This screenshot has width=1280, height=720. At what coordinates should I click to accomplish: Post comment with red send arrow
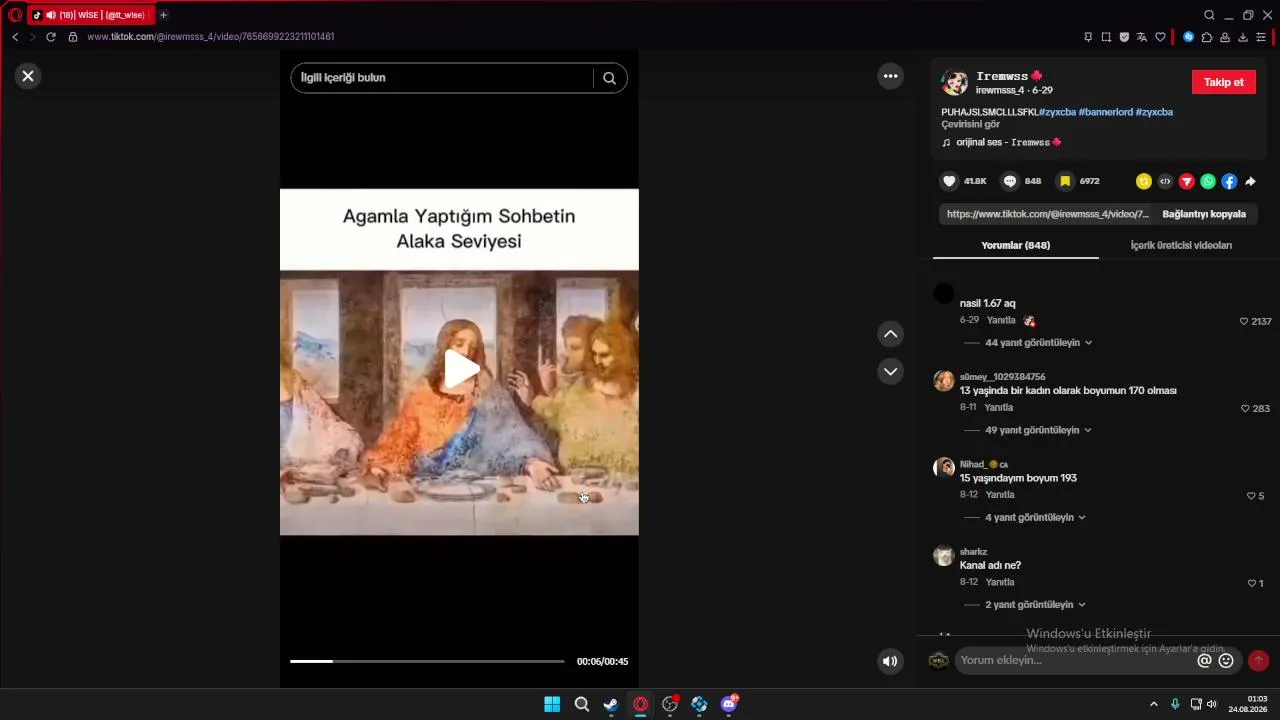coord(1258,660)
